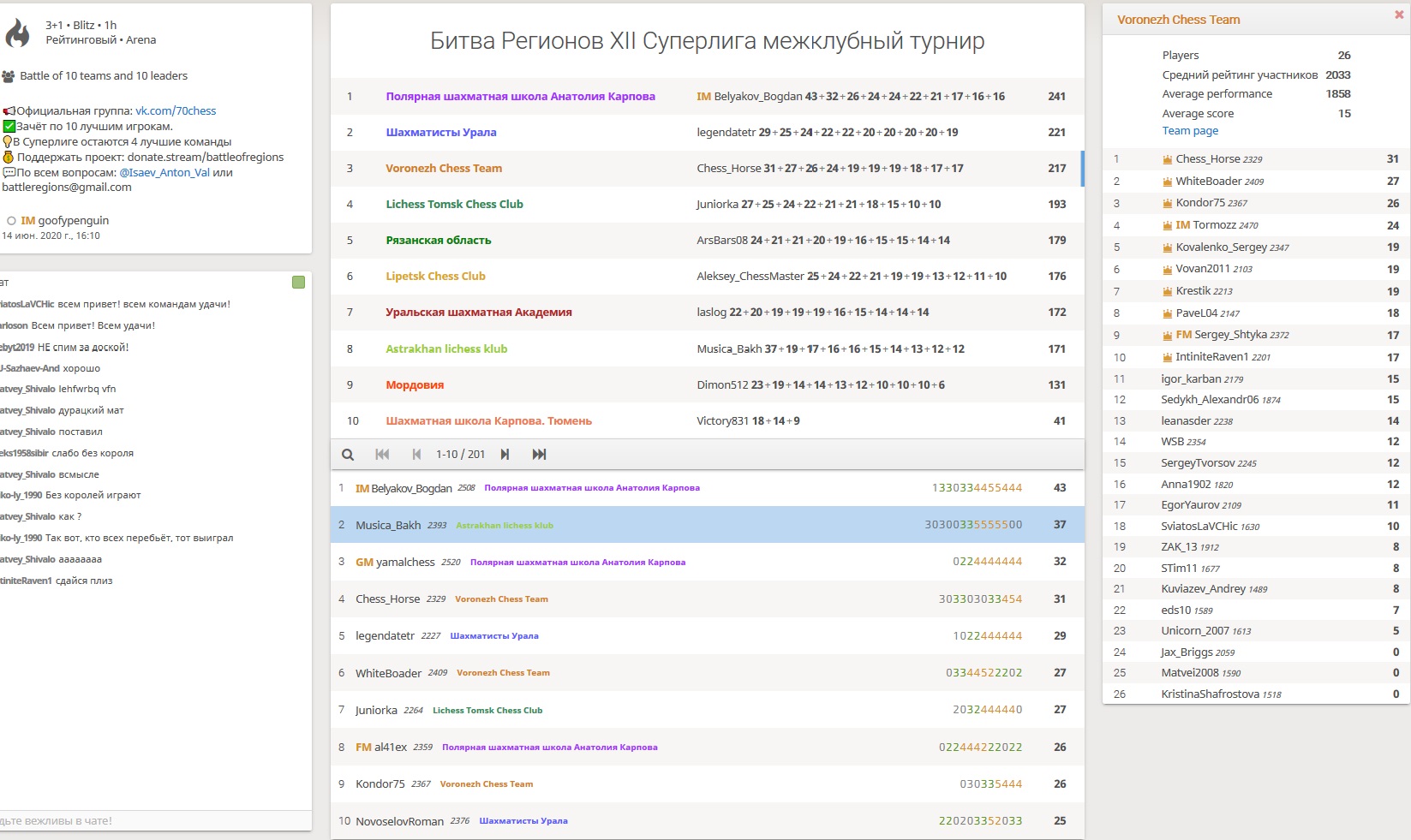Click the crown icon next to Sergey_Shtyka
Image resolution: width=1411 pixels, height=840 pixels.
point(1167,335)
